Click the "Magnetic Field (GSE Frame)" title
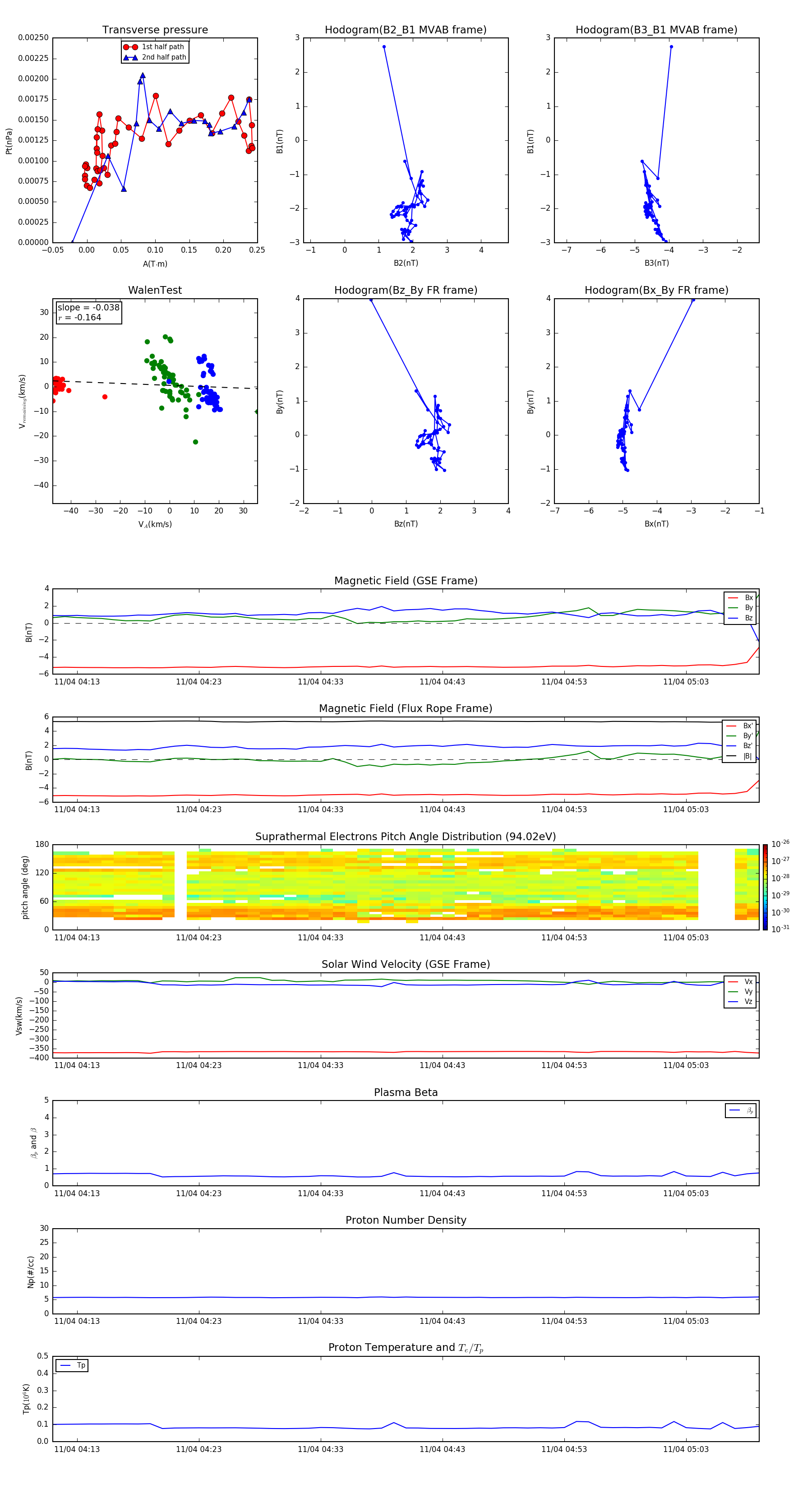This screenshot has height=1489, width=812. (x=406, y=581)
